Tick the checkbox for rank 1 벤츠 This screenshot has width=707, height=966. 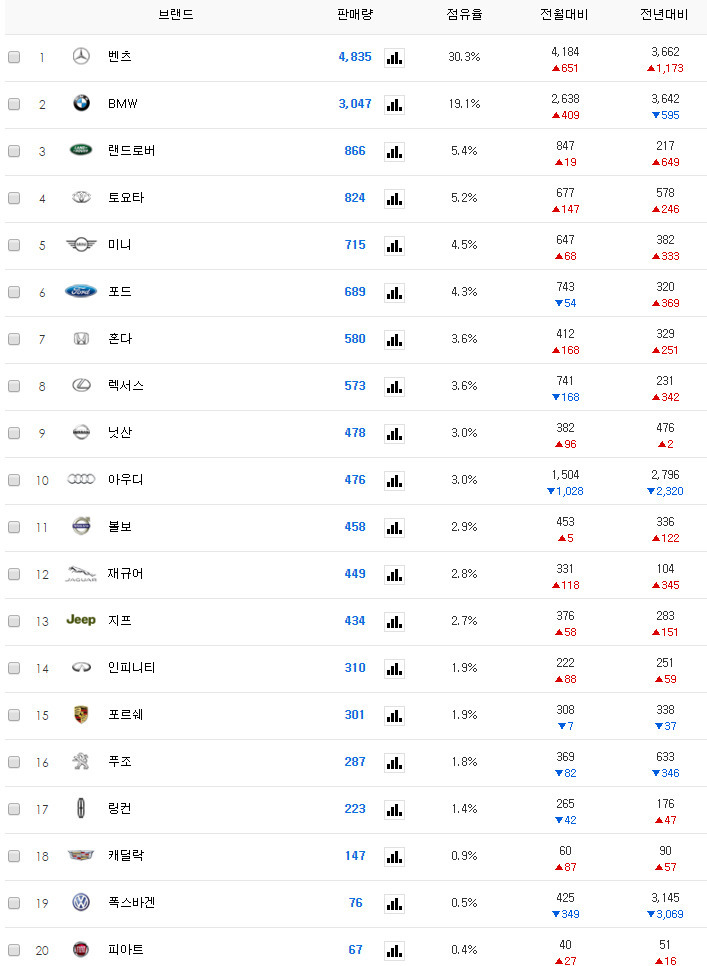tap(14, 57)
